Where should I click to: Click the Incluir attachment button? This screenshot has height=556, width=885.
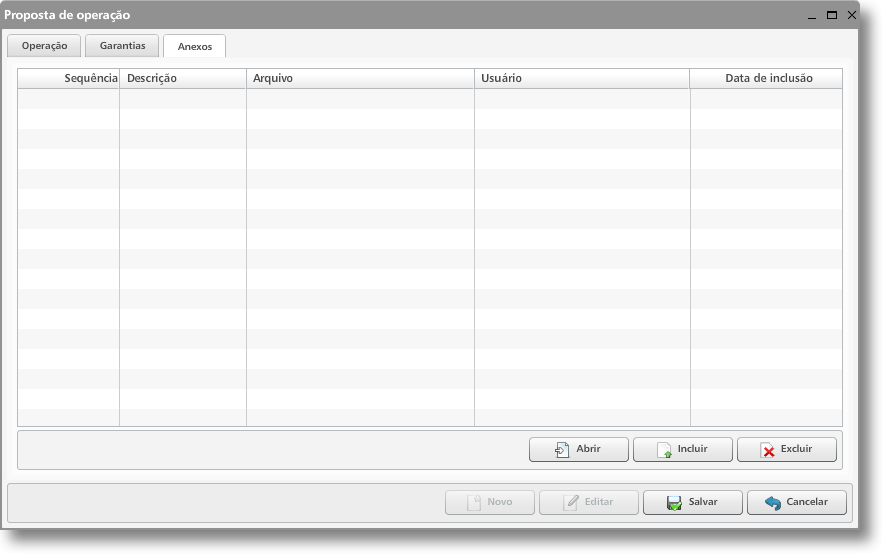[x=682, y=449]
